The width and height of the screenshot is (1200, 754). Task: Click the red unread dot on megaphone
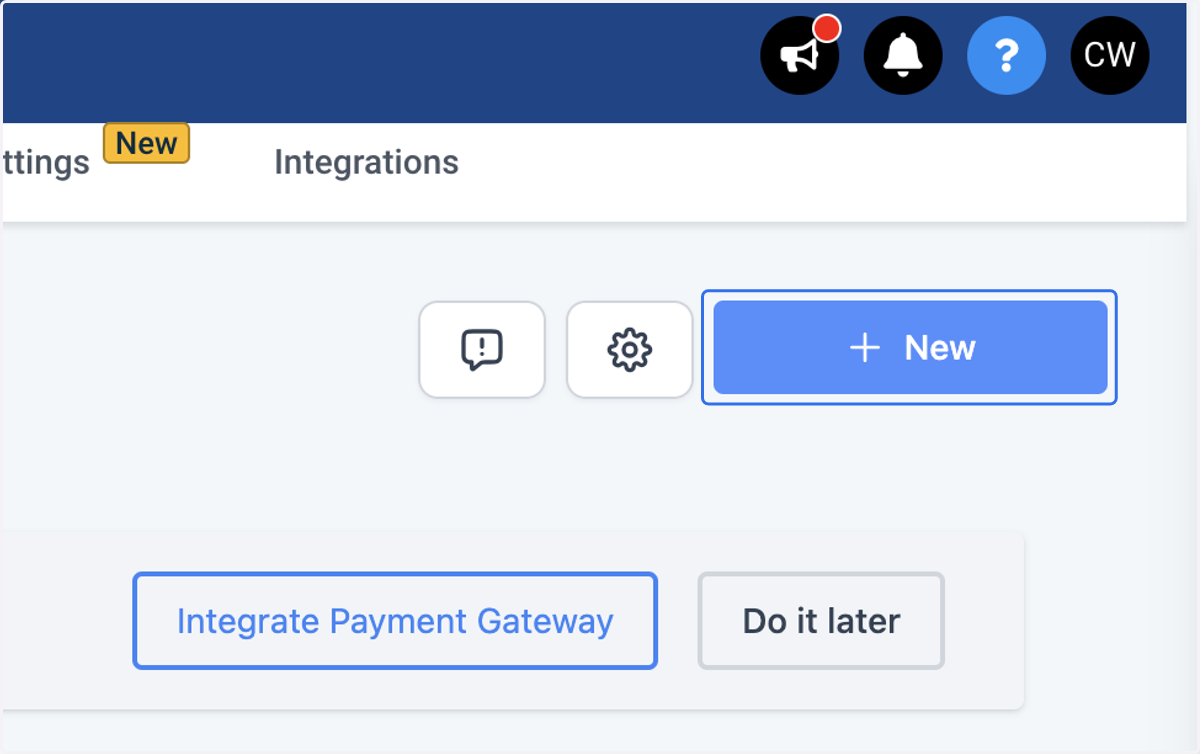click(826, 28)
